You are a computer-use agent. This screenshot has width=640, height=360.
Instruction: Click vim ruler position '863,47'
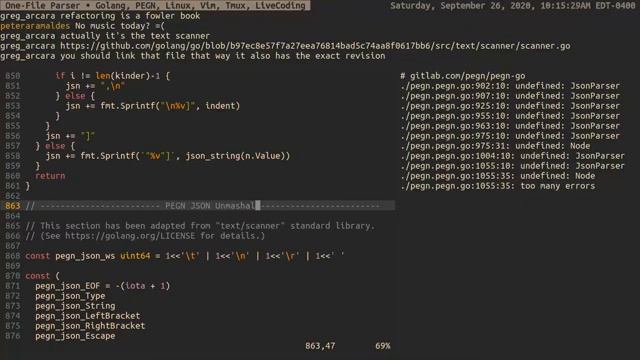tap(320, 346)
